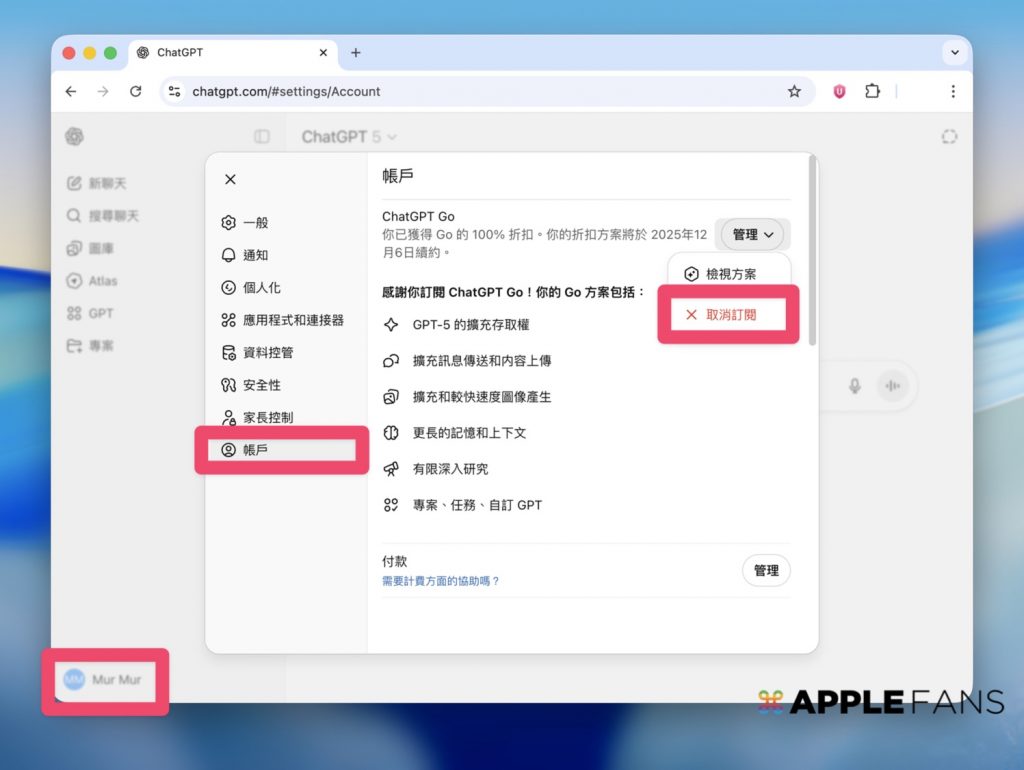Screen dimensions: 1024x770
Task: Click the ChatGPT logo in sidebar
Action: (74, 137)
